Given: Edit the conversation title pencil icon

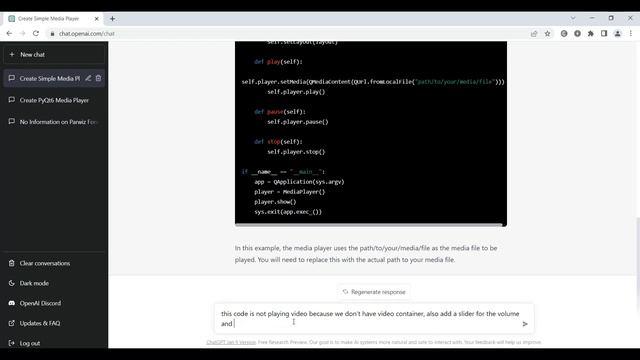Looking at the screenshot, I should click(x=88, y=78).
